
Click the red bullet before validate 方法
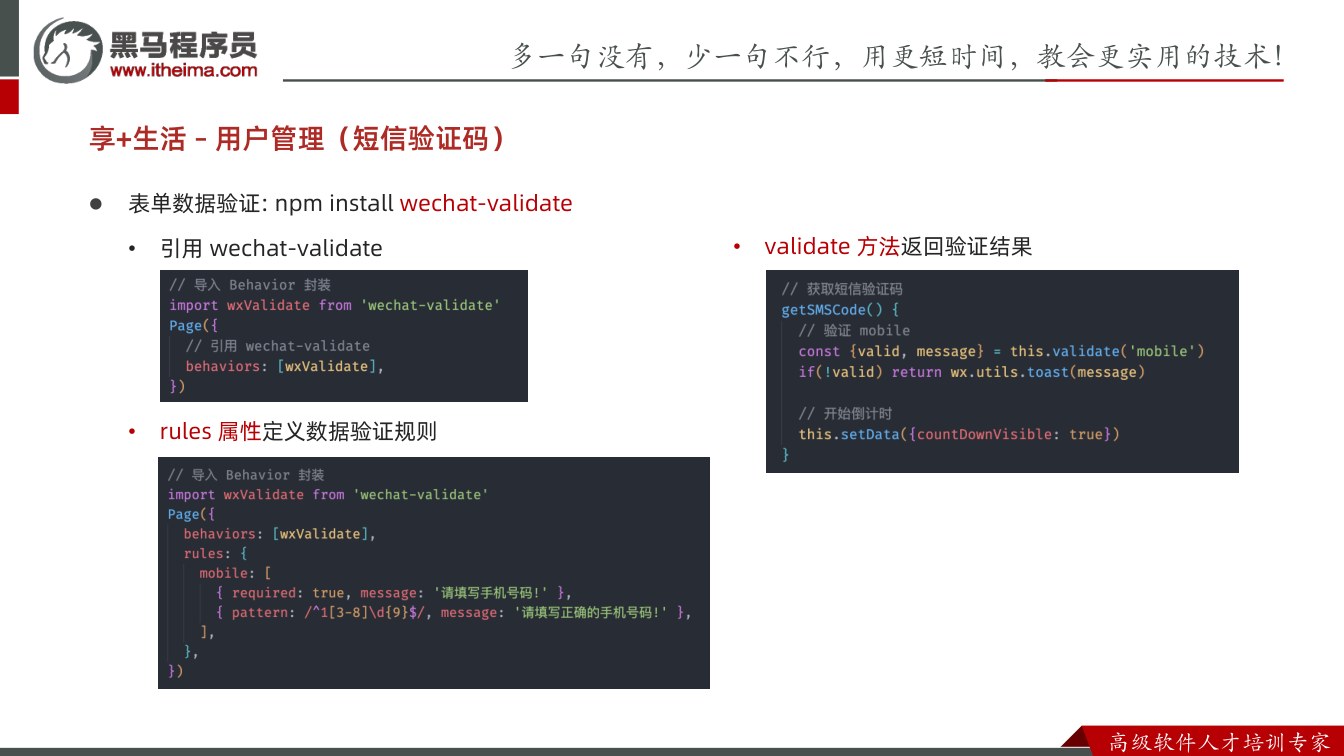pyautogui.click(x=737, y=246)
